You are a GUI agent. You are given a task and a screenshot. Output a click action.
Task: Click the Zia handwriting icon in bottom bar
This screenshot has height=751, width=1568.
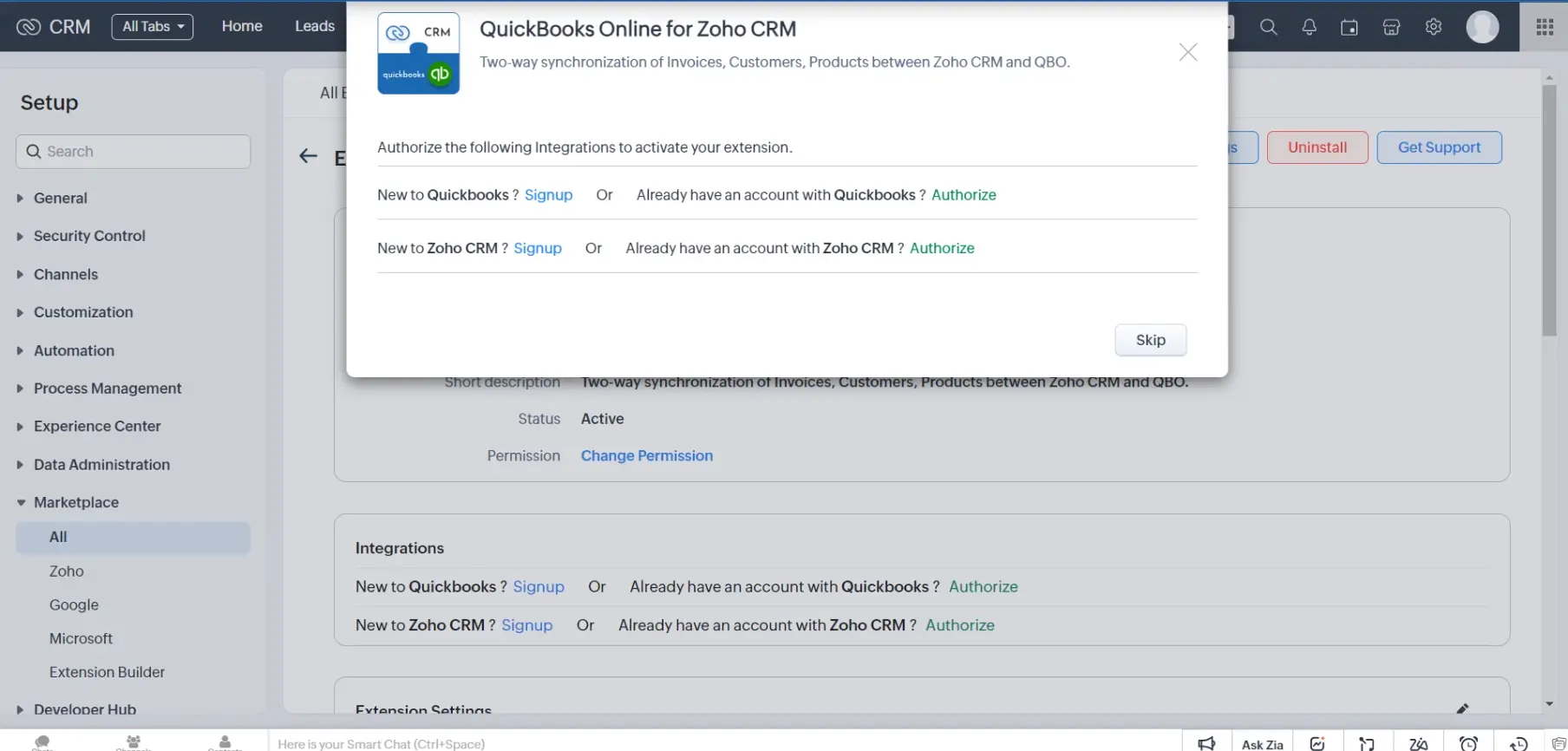pyautogui.click(x=1419, y=743)
